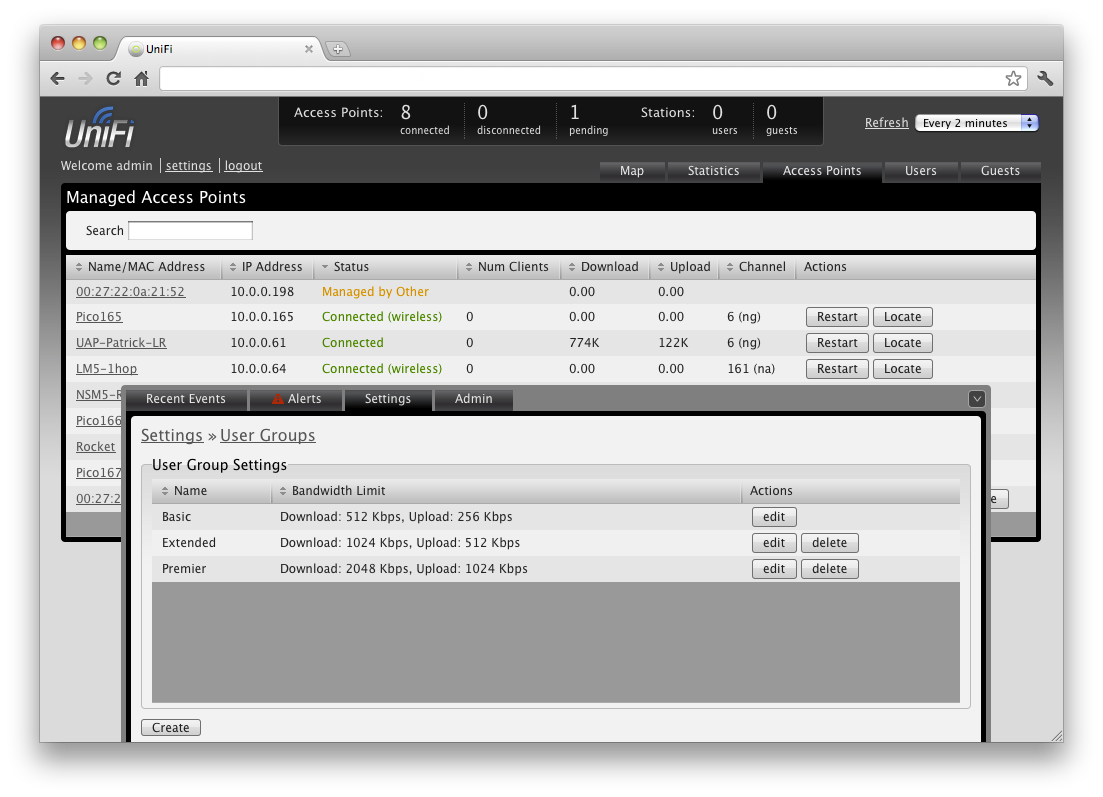Go back with the browser back arrow

[x=58, y=79]
